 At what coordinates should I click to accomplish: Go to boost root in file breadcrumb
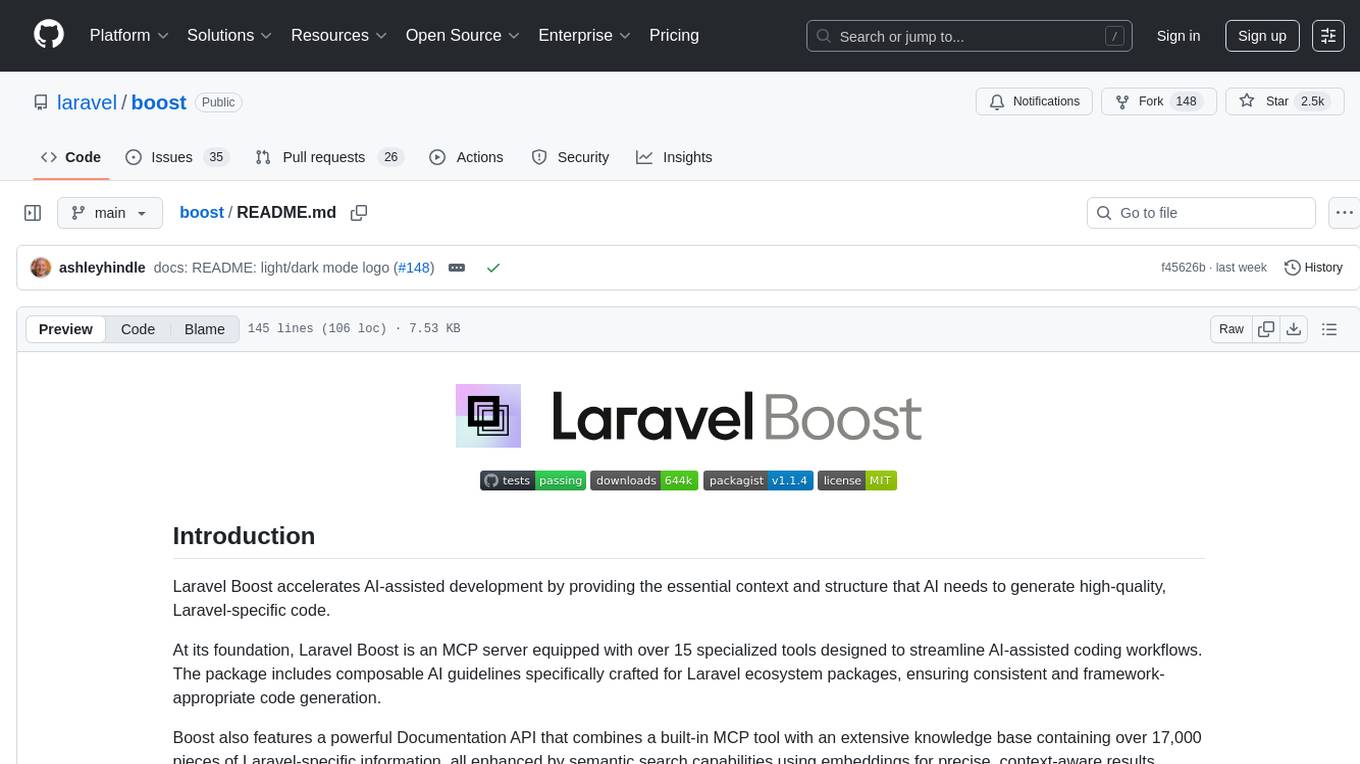pos(202,212)
